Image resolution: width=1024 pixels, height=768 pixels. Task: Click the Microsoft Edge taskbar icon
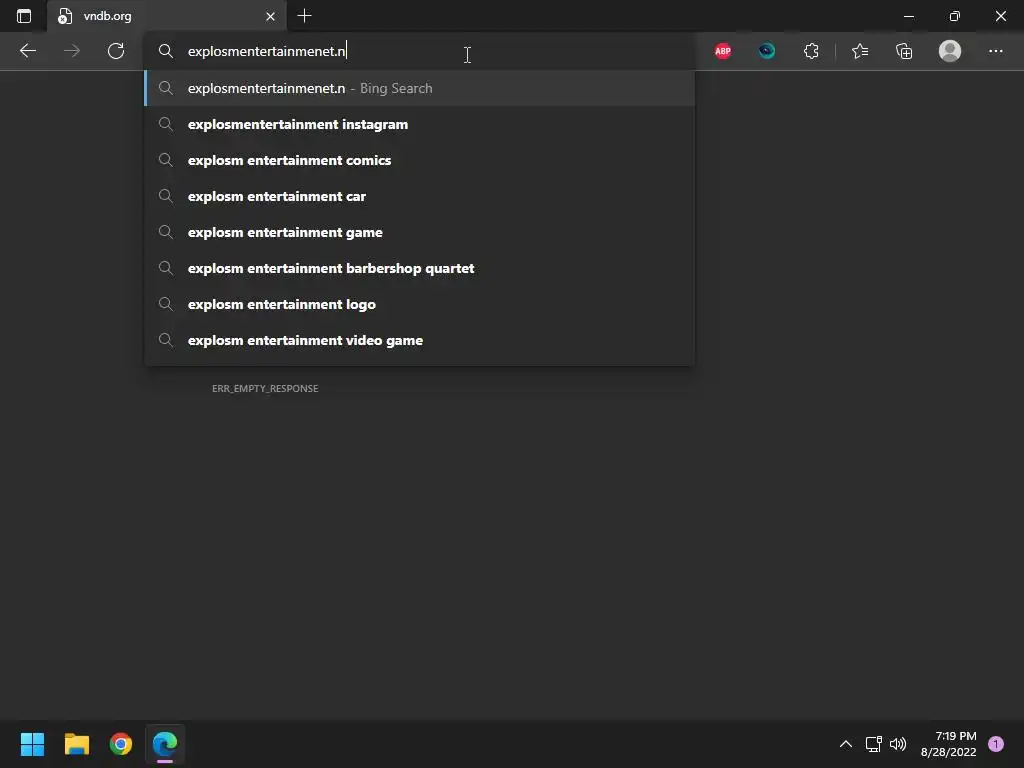point(165,744)
